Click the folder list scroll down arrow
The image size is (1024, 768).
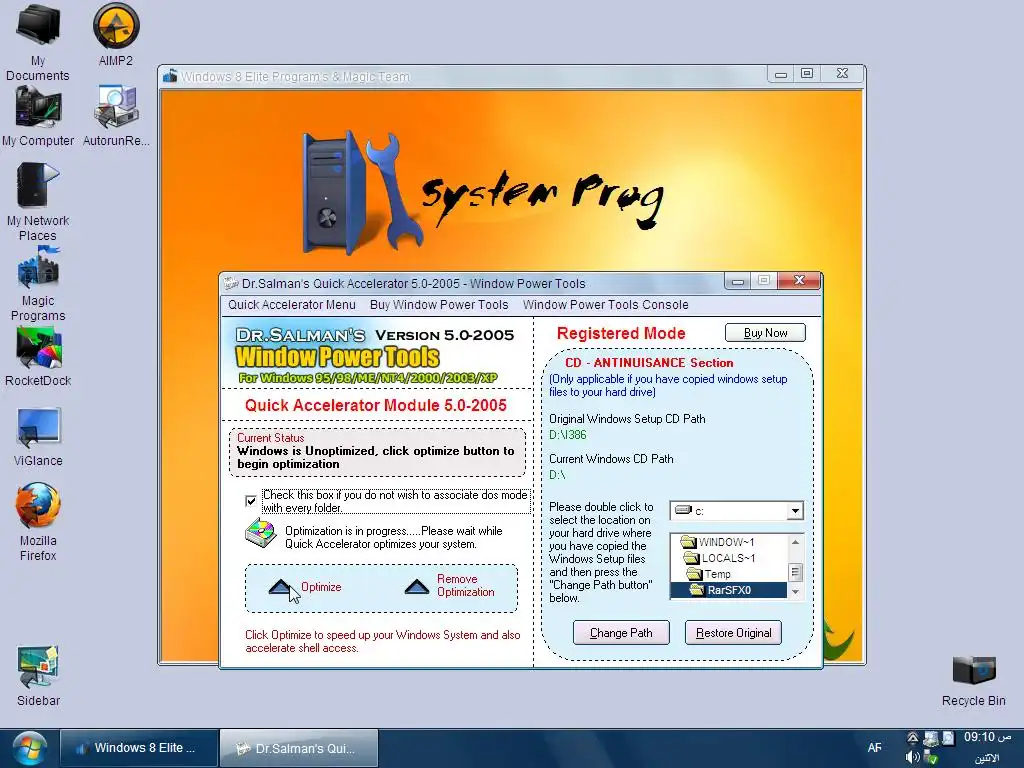click(795, 592)
